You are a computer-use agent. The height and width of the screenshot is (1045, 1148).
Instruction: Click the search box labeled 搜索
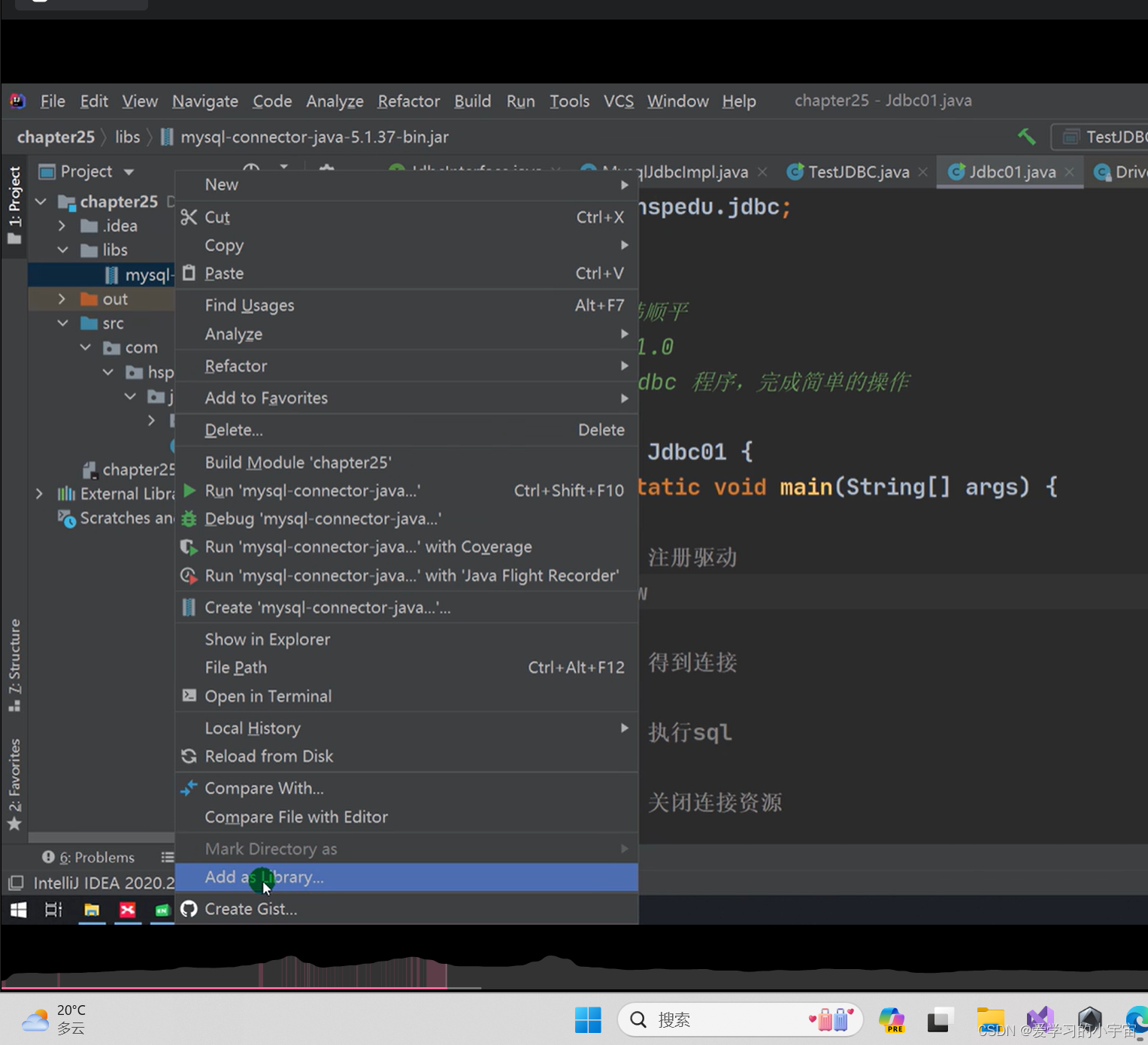point(741,1020)
